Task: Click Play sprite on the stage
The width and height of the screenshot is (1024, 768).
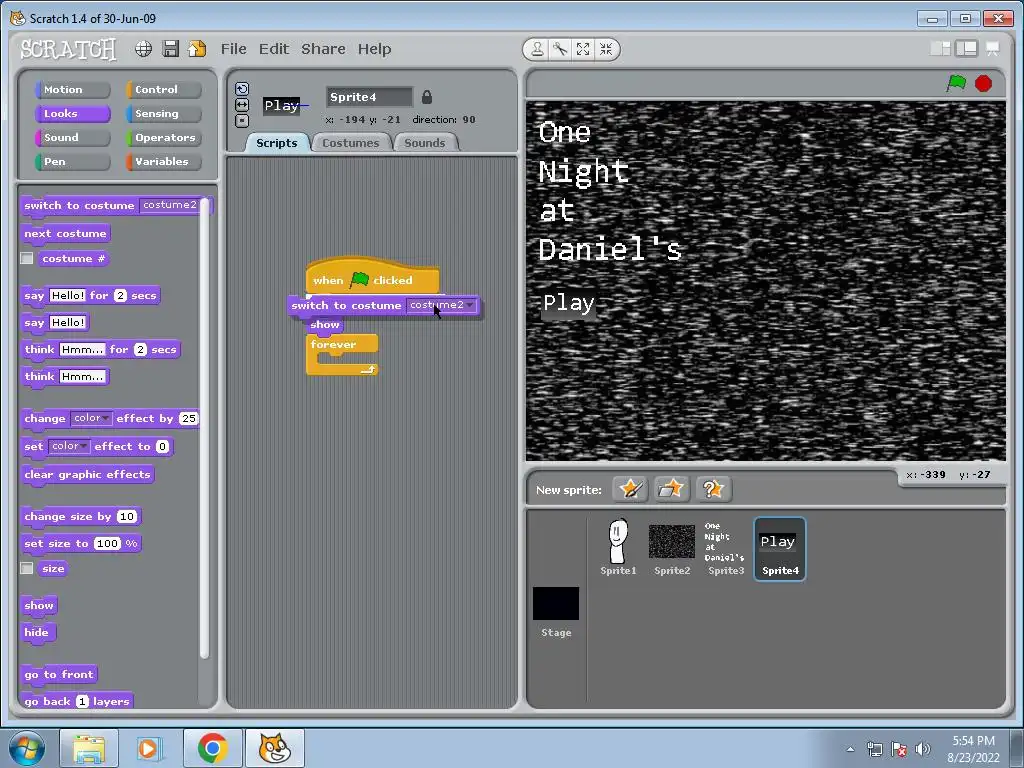Action: click(x=568, y=304)
